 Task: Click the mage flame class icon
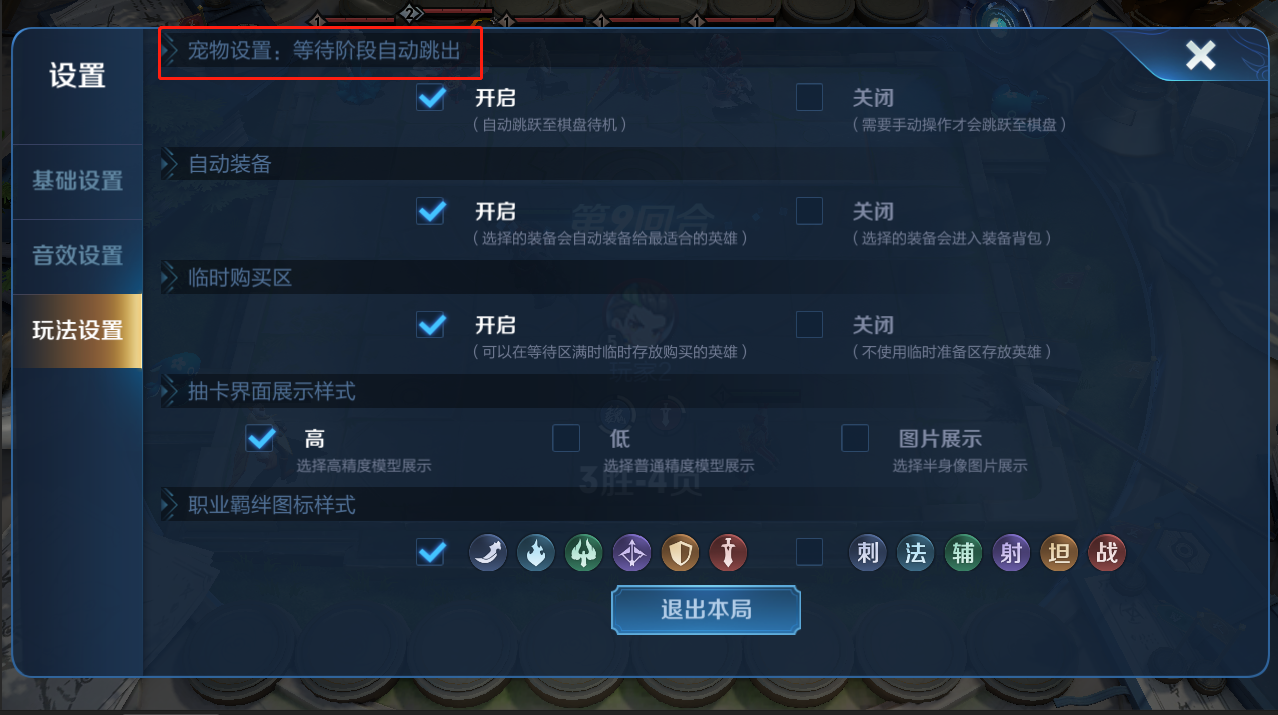[x=536, y=552]
